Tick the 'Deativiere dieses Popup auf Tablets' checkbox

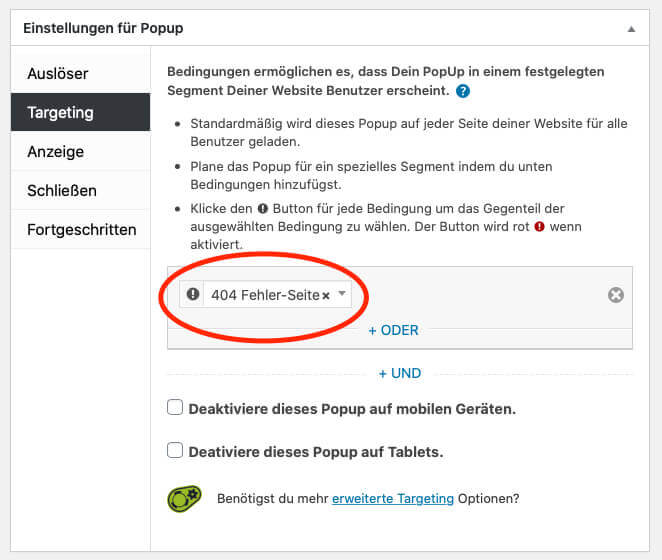click(x=175, y=450)
